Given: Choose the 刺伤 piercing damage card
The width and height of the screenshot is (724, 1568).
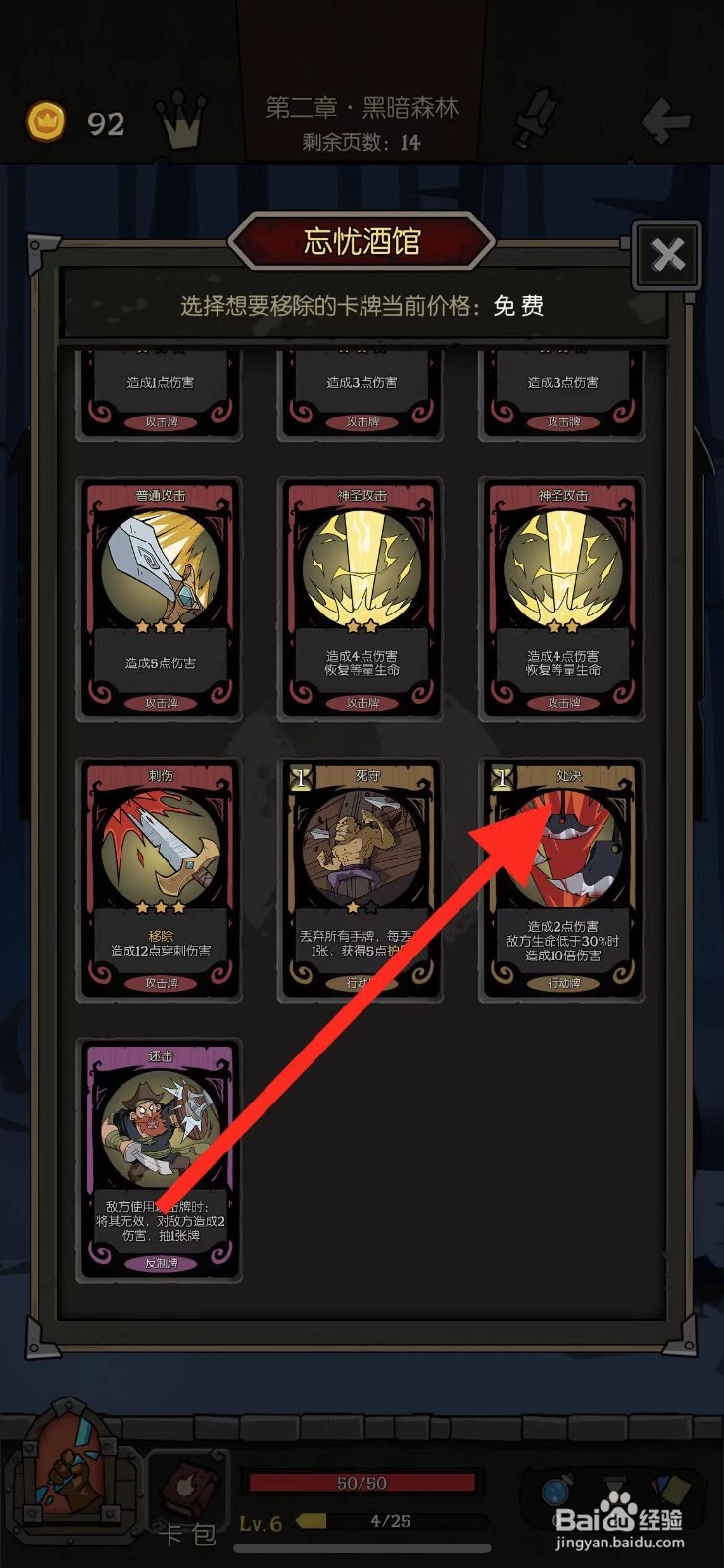Looking at the screenshot, I should [x=161, y=879].
